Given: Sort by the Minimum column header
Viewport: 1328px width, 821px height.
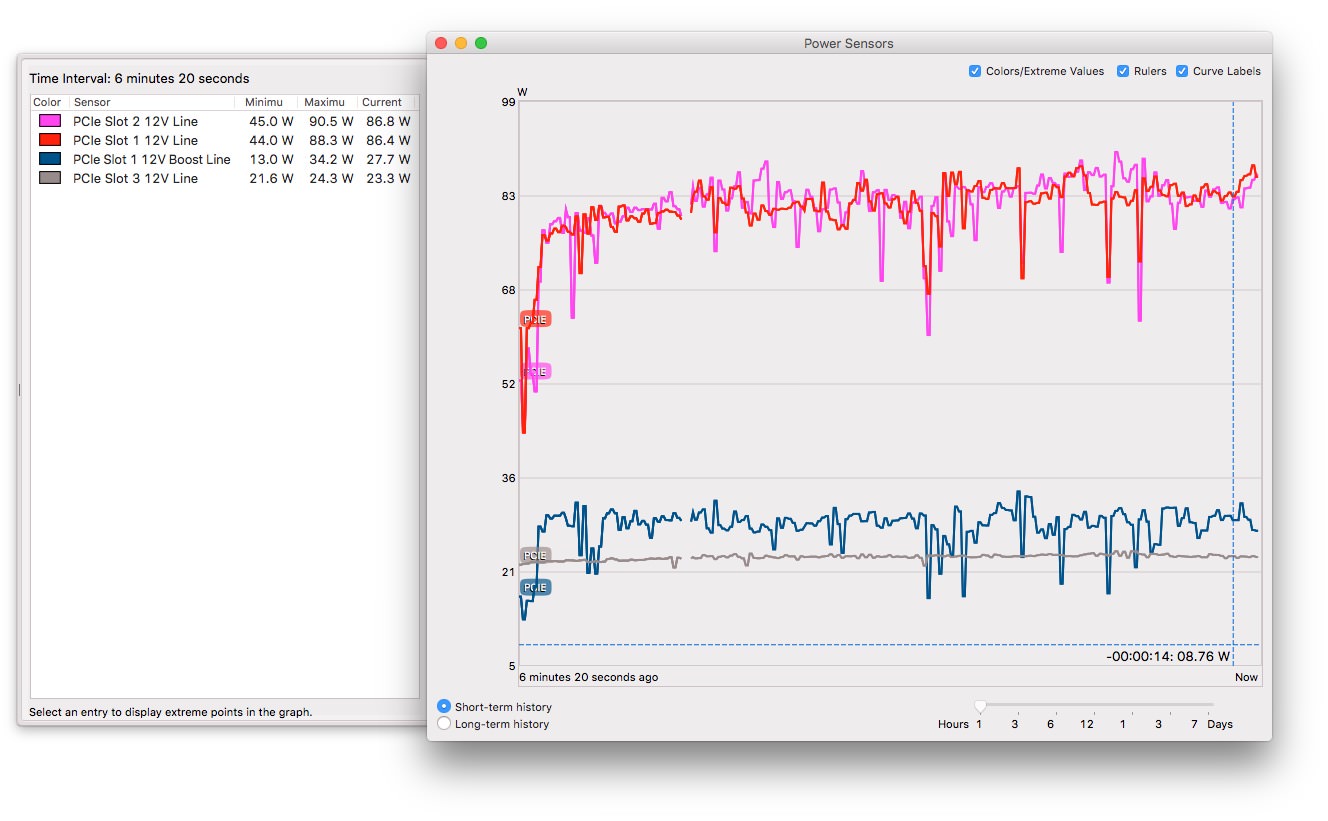Looking at the screenshot, I should click(266, 102).
